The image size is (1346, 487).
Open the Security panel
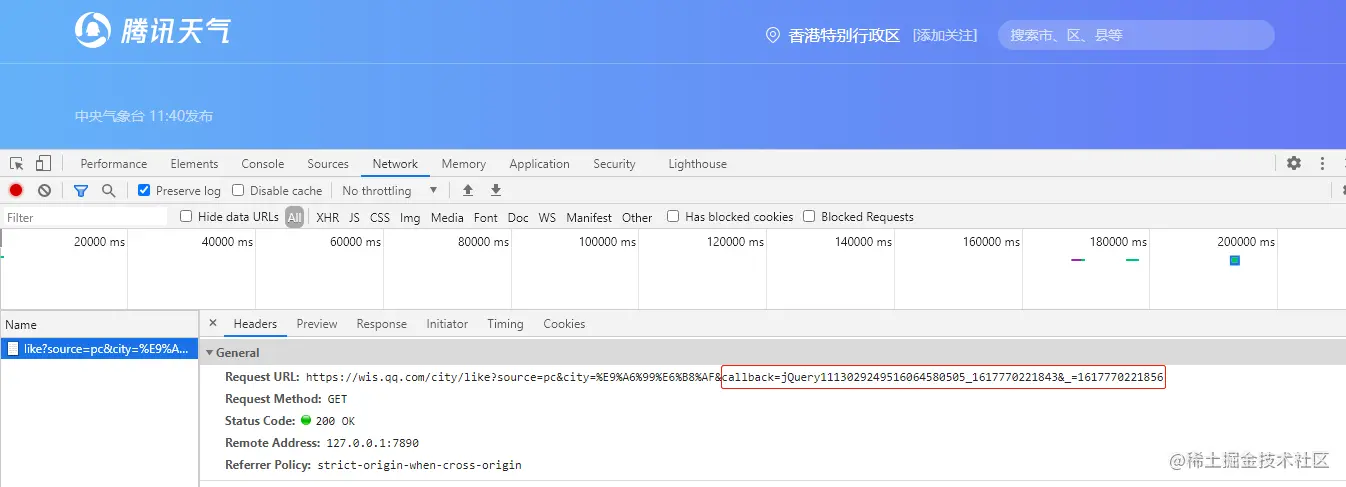[x=614, y=163]
